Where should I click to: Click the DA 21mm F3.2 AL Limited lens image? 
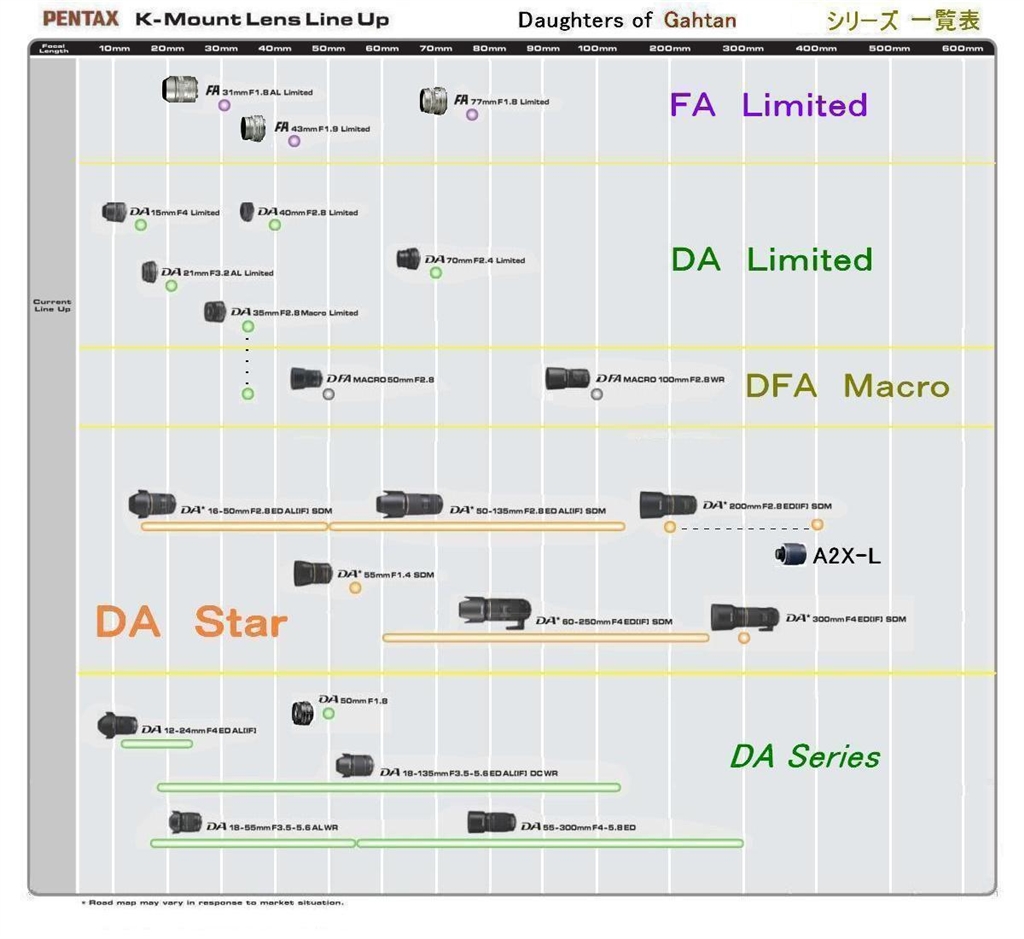coord(150,272)
